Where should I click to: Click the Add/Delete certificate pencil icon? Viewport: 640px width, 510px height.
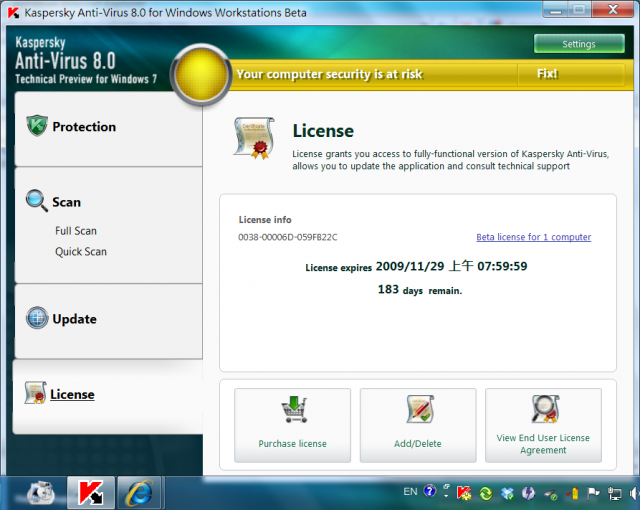(420, 409)
